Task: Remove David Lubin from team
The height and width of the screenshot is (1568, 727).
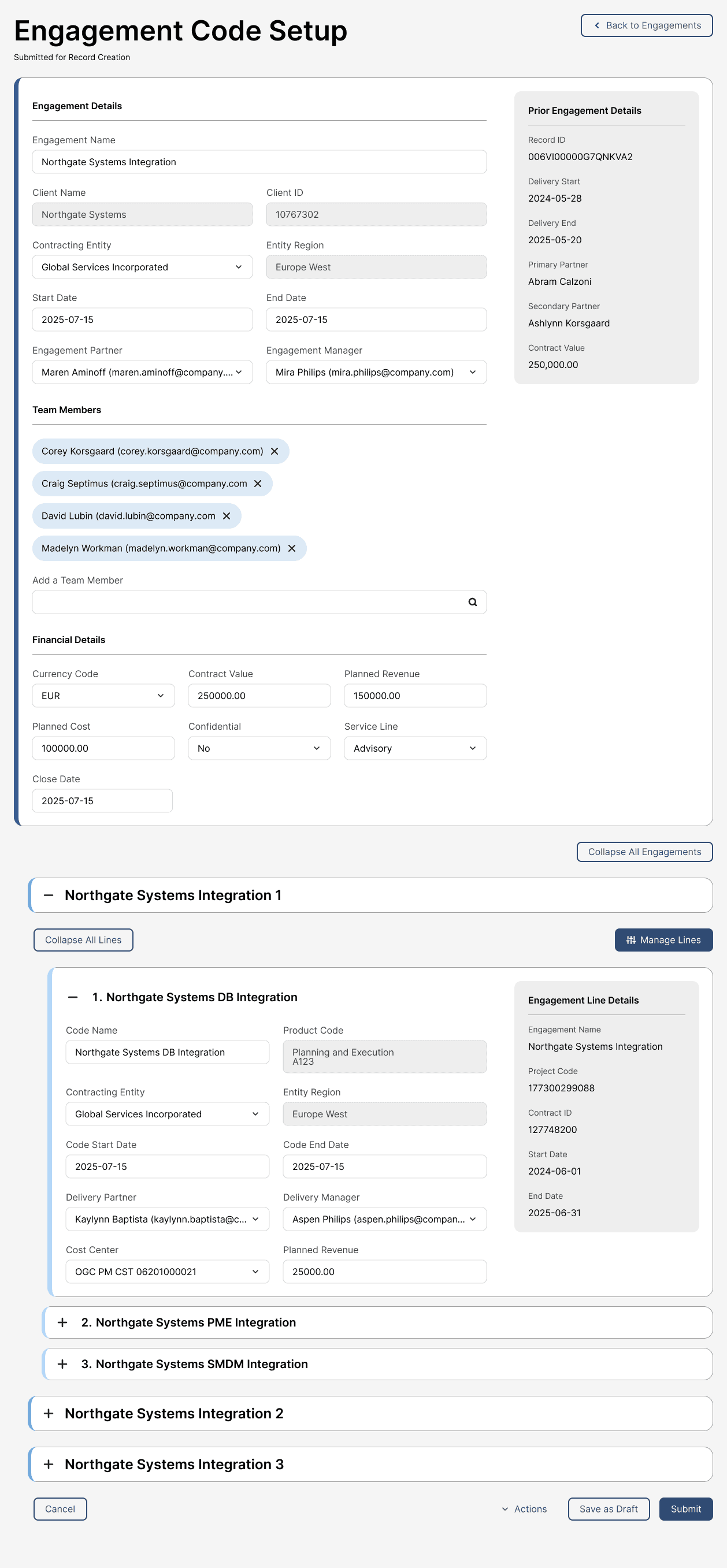Action: point(227,515)
